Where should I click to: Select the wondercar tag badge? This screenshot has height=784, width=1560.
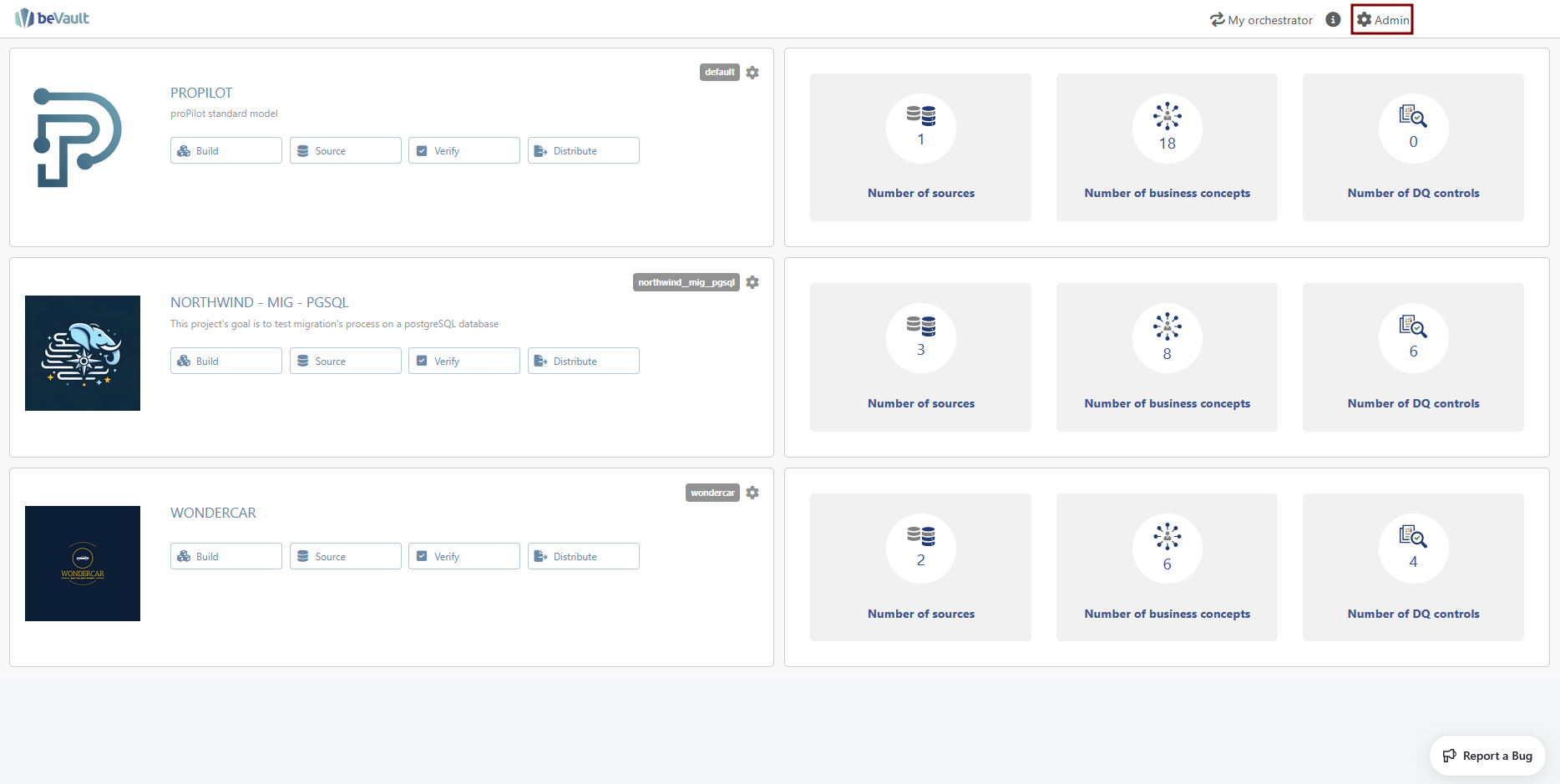[712, 493]
